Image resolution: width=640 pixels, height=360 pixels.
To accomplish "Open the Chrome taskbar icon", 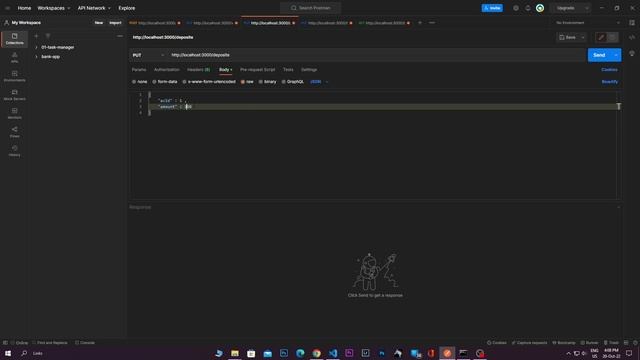I will (x=316, y=353).
